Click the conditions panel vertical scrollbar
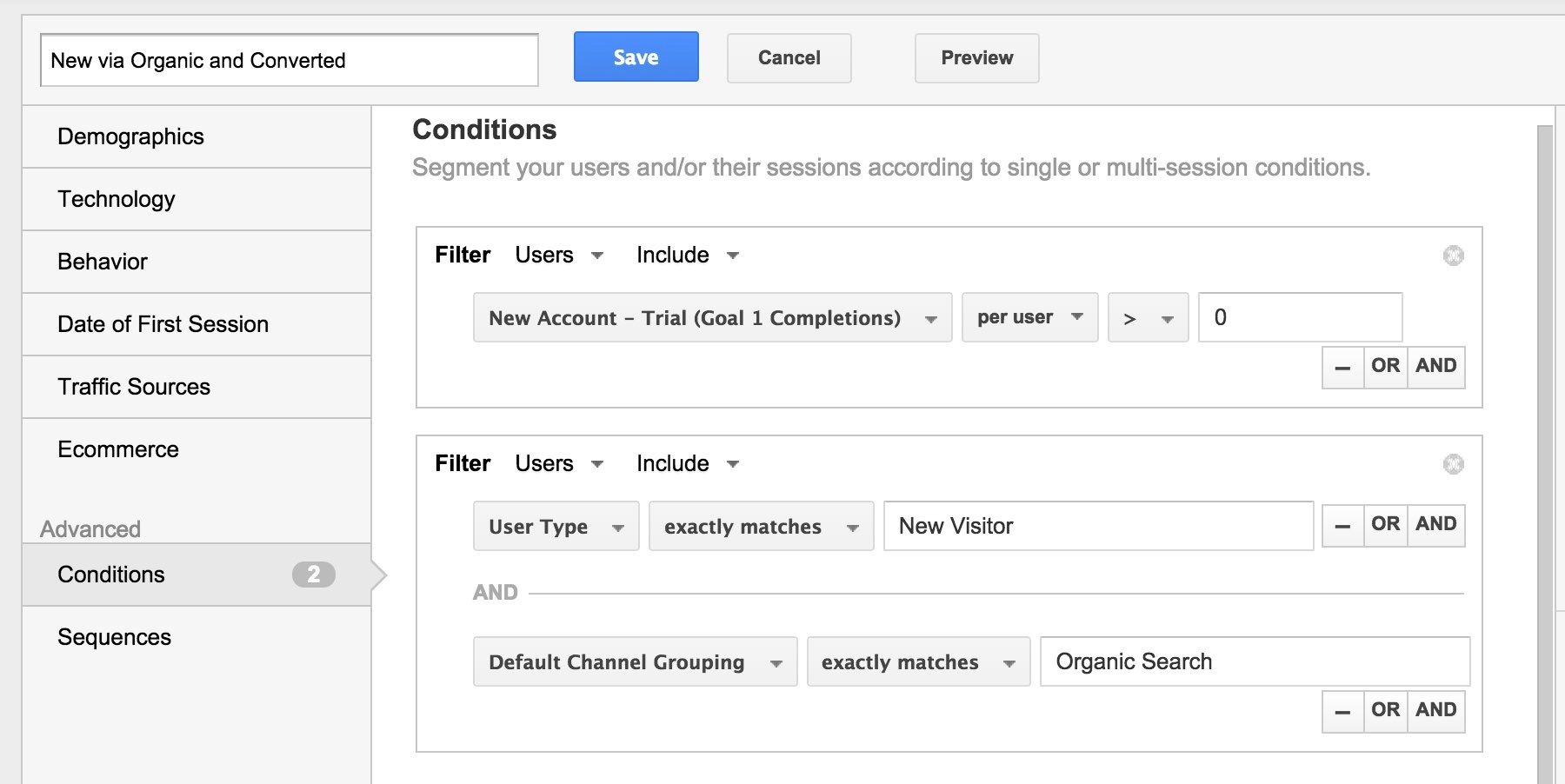Image resolution: width=1565 pixels, height=784 pixels. 1544,435
